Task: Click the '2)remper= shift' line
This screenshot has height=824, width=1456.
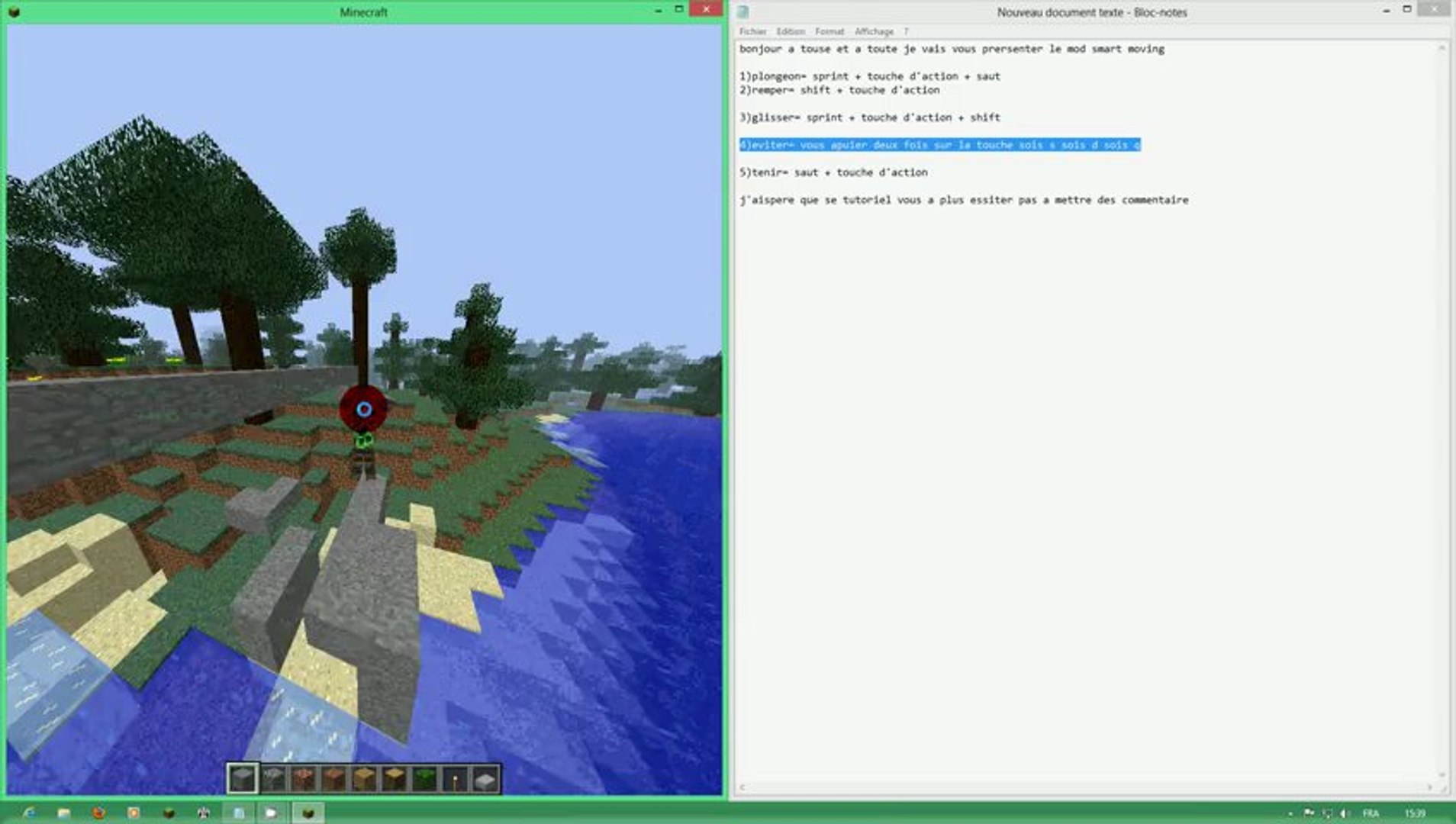Action: coord(839,90)
